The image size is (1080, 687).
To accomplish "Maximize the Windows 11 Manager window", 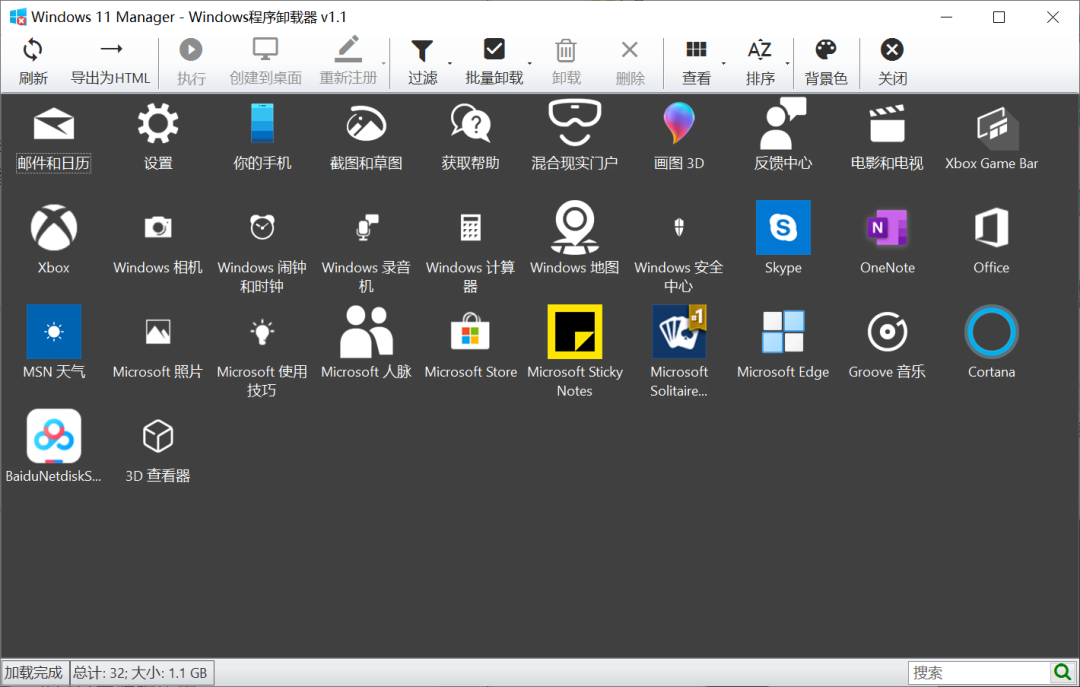I will coord(999,17).
